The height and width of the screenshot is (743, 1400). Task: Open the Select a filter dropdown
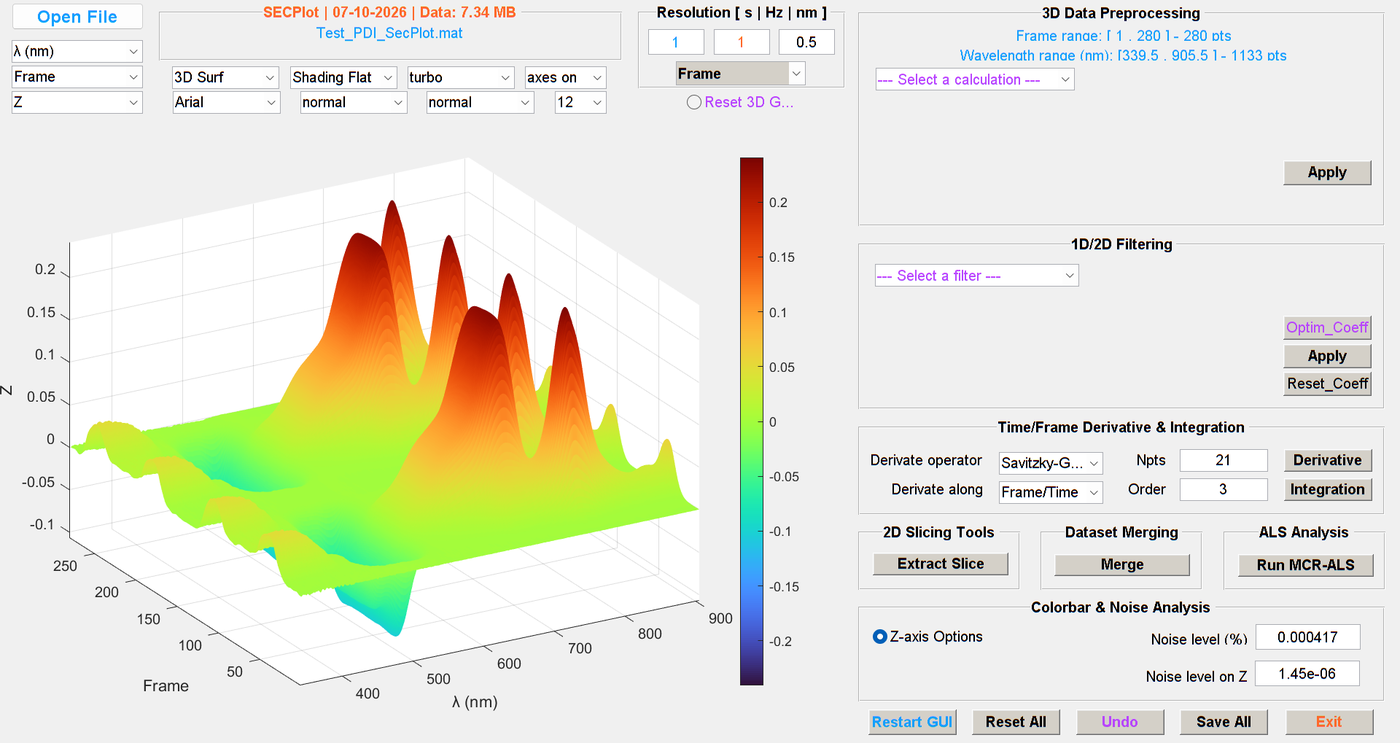(x=977, y=275)
